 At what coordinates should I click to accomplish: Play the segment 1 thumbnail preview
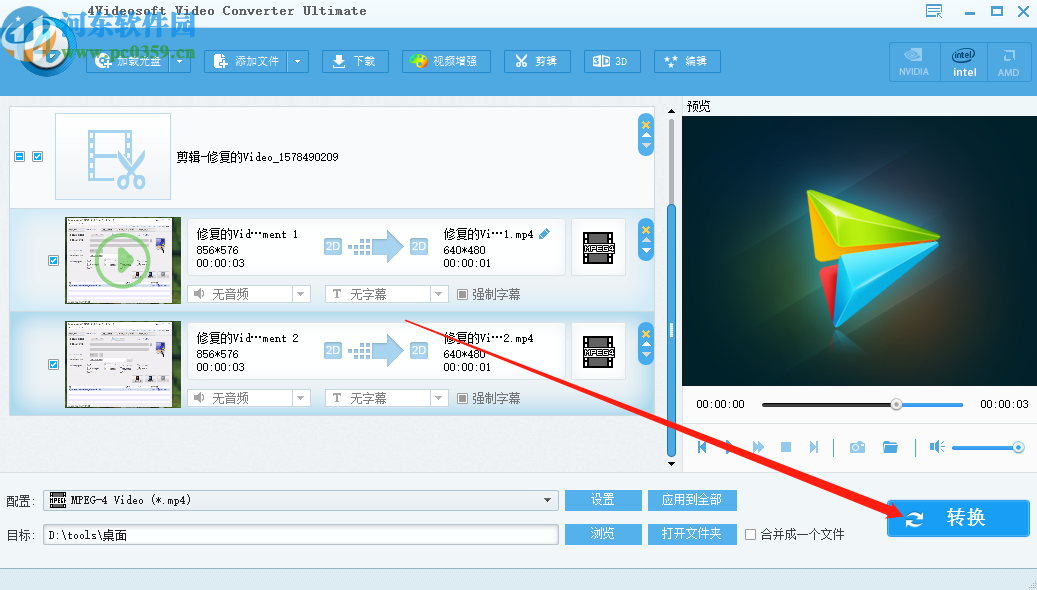123,261
